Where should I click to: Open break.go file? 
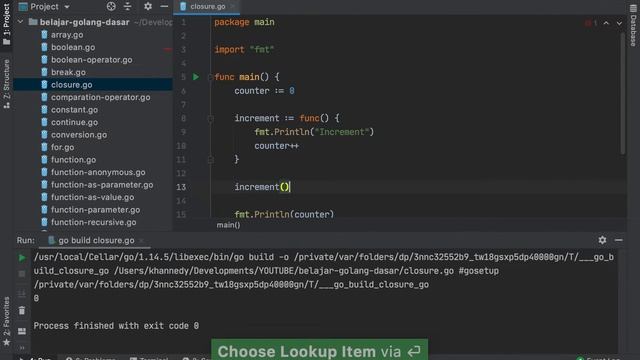68,72
